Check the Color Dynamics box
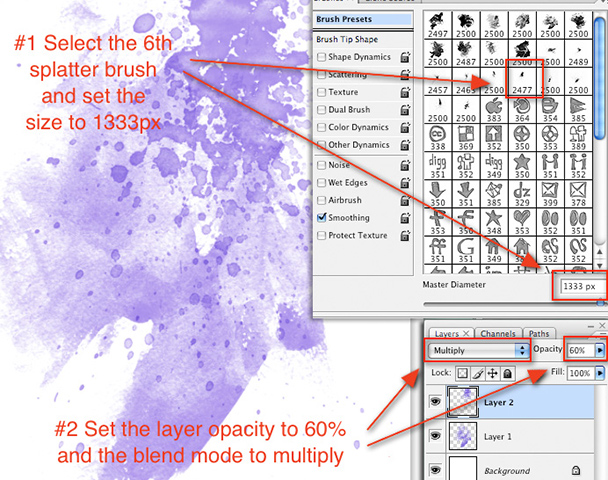Screen dimensions: 608x480 (321, 127)
